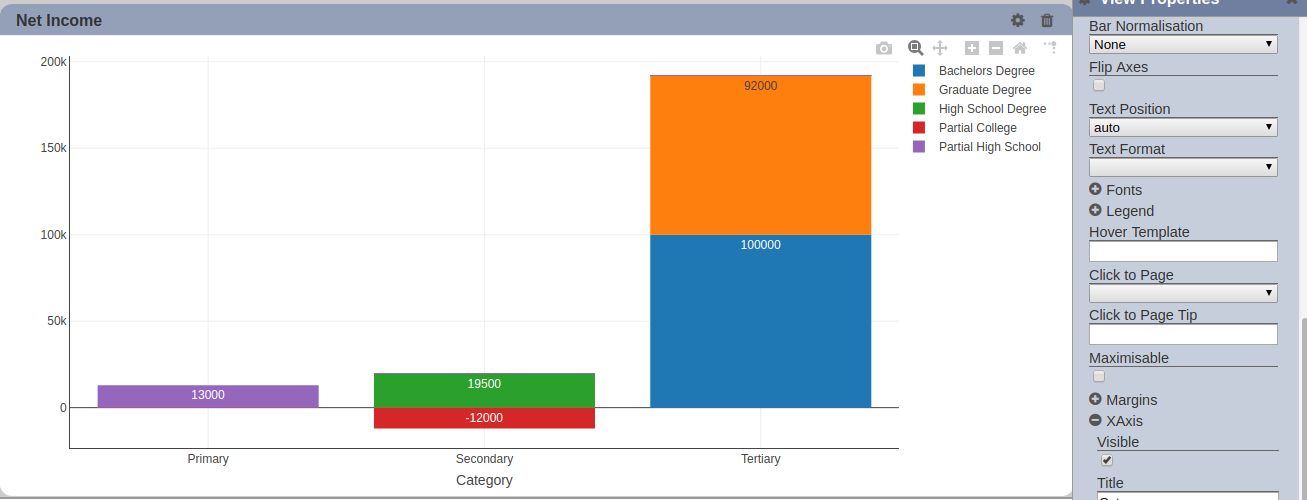
Task: Open the Bar Normalisation dropdown
Action: (x=1183, y=44)
